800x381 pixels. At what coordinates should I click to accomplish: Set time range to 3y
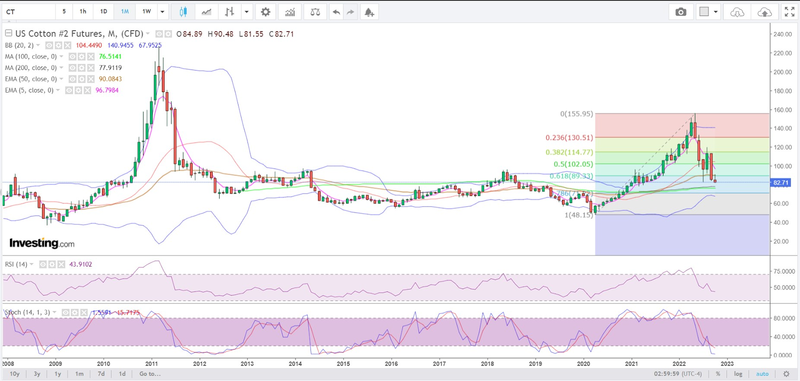click(x=37, y=374)
